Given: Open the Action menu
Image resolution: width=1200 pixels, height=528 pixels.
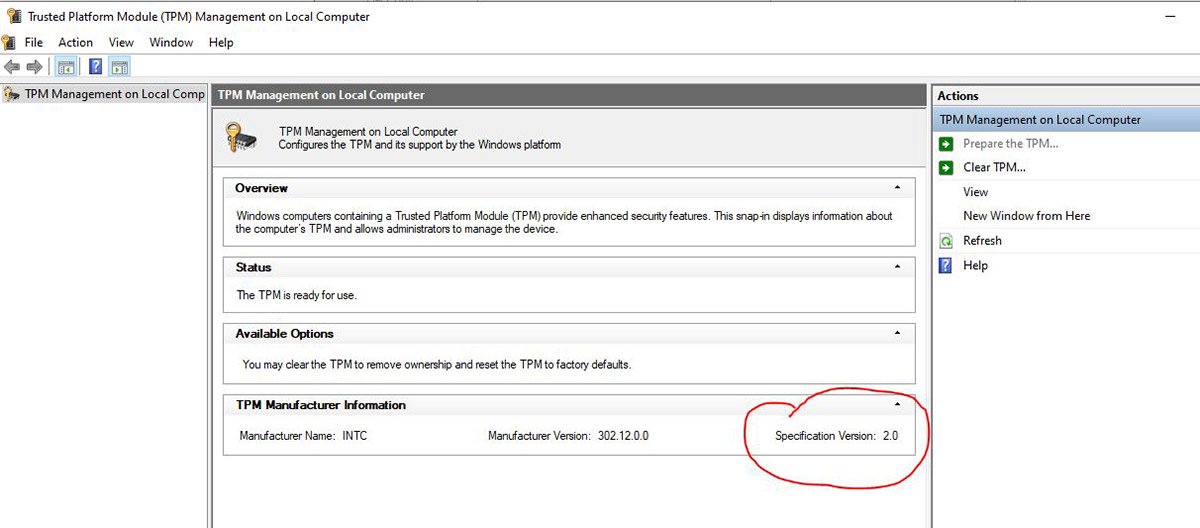Looking at the screenshot, I should click(x=75, y=43).
